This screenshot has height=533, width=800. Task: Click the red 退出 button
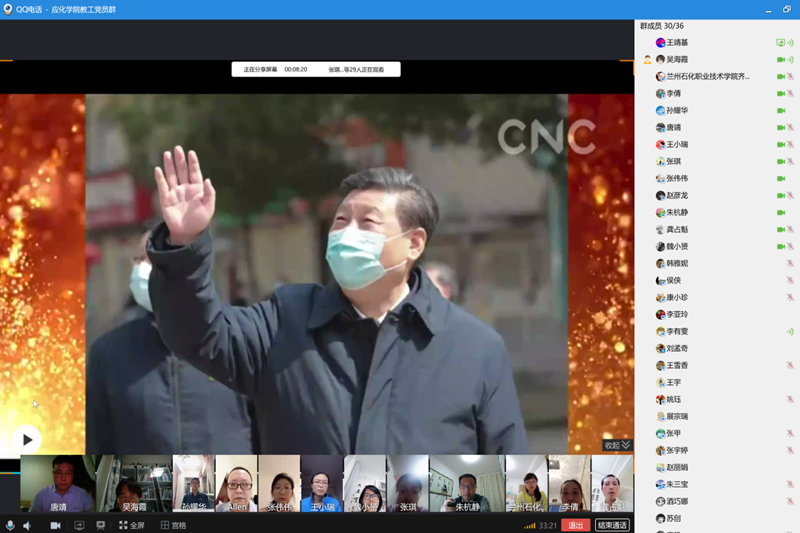(x=575, y=525)
